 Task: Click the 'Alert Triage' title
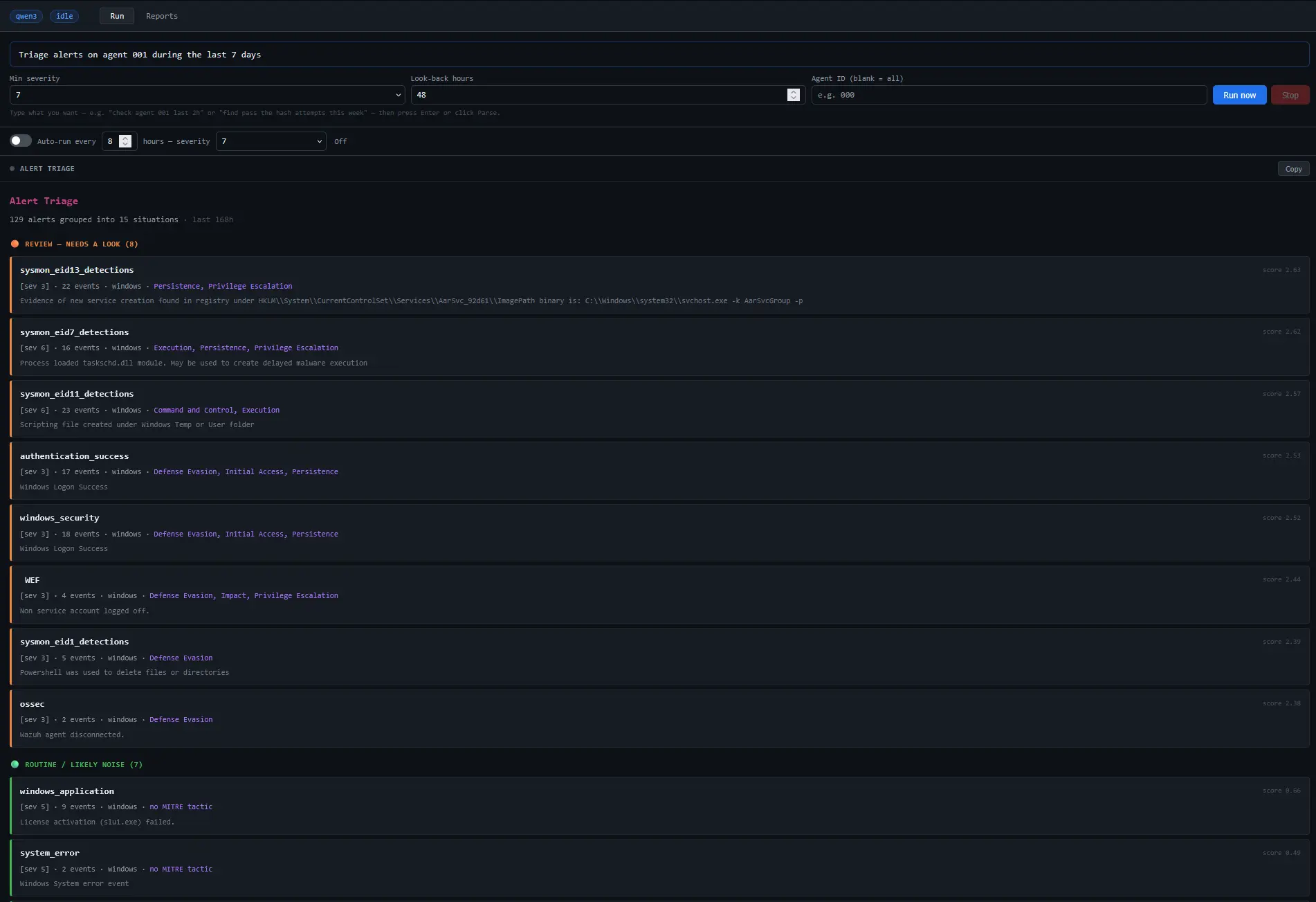(x=44, y=201)
